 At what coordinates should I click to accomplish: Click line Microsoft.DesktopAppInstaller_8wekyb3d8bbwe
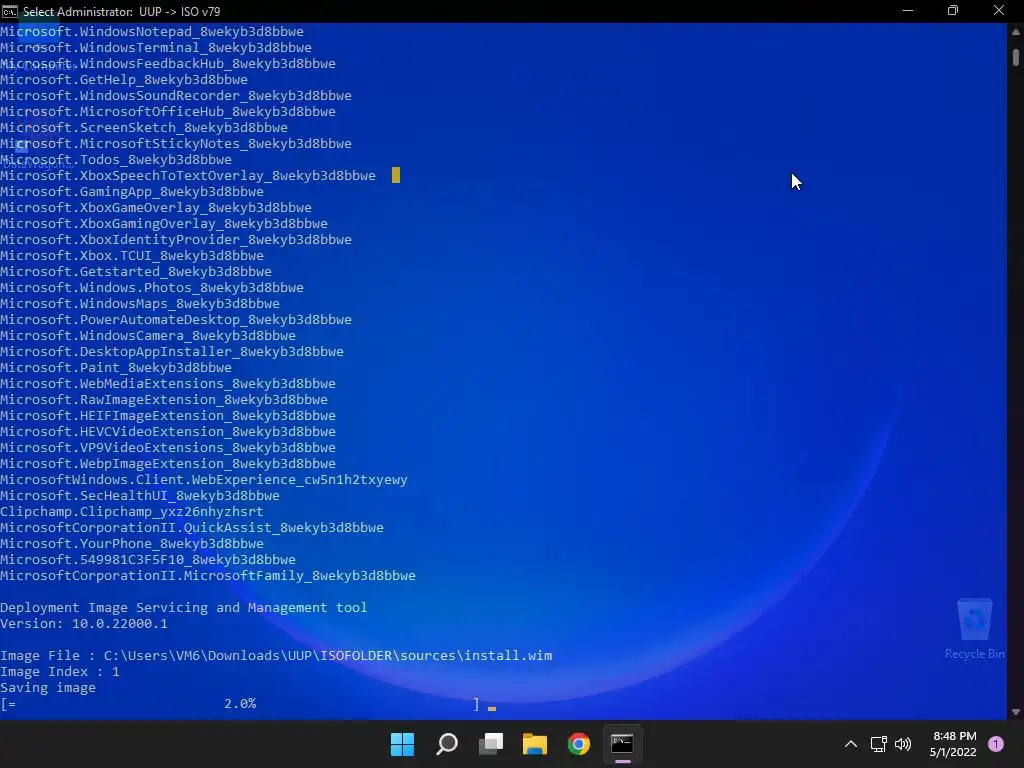point(172,351)
